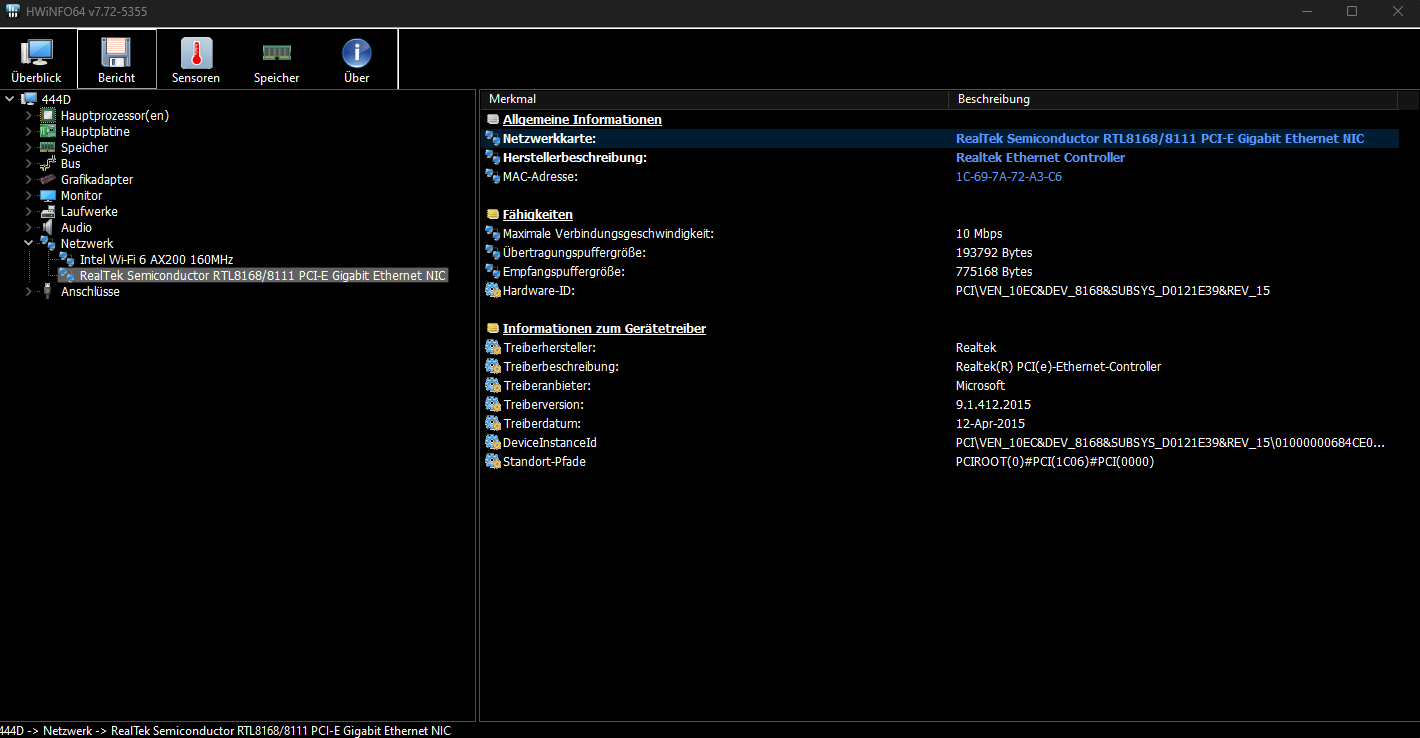The width and height of the screenshot is (1420, 738).
Task: Expand the Speicher tree node
Action: (28, 147)
